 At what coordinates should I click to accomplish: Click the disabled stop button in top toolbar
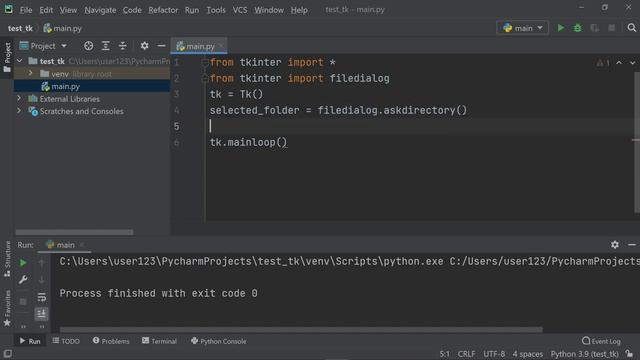pos(611,28)
